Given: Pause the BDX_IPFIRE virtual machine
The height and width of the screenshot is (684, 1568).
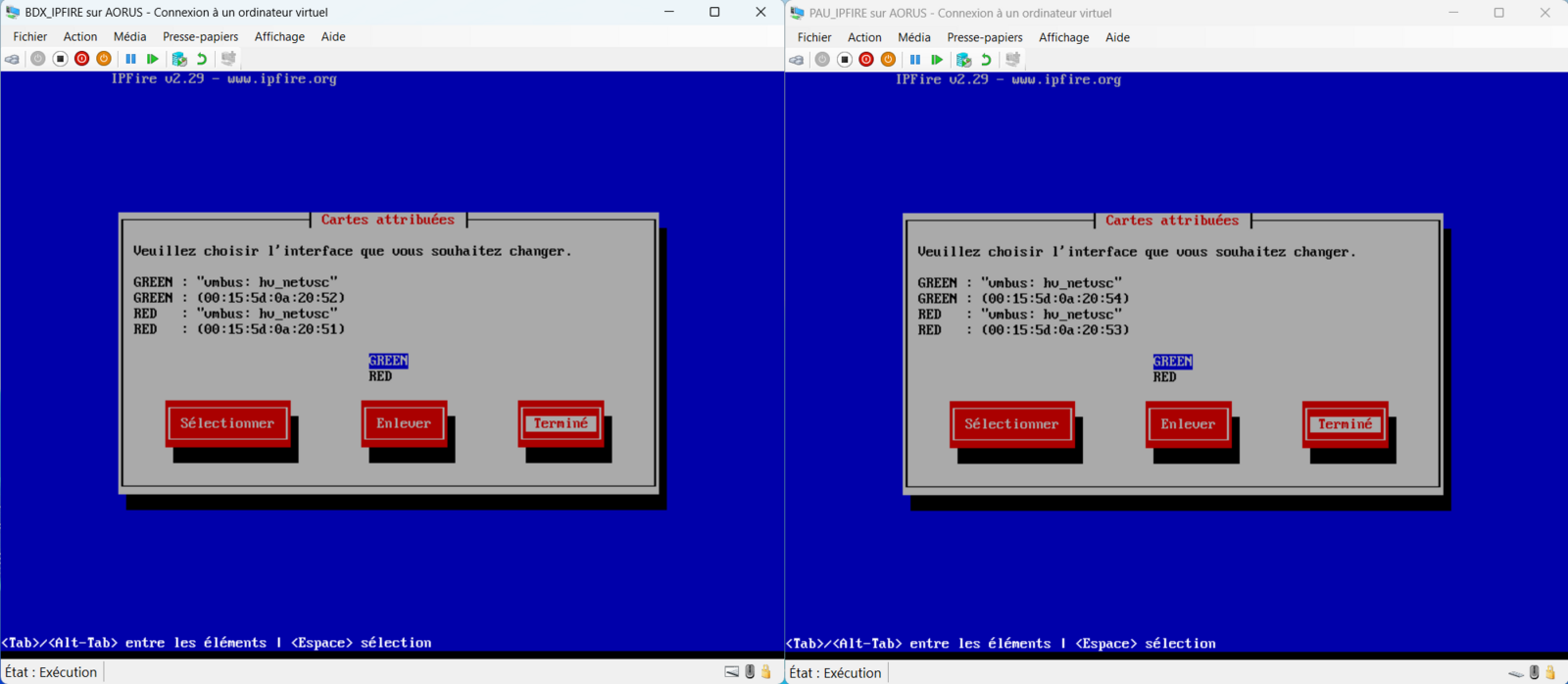Looking at the screenshot, I should tap(130, 59).
